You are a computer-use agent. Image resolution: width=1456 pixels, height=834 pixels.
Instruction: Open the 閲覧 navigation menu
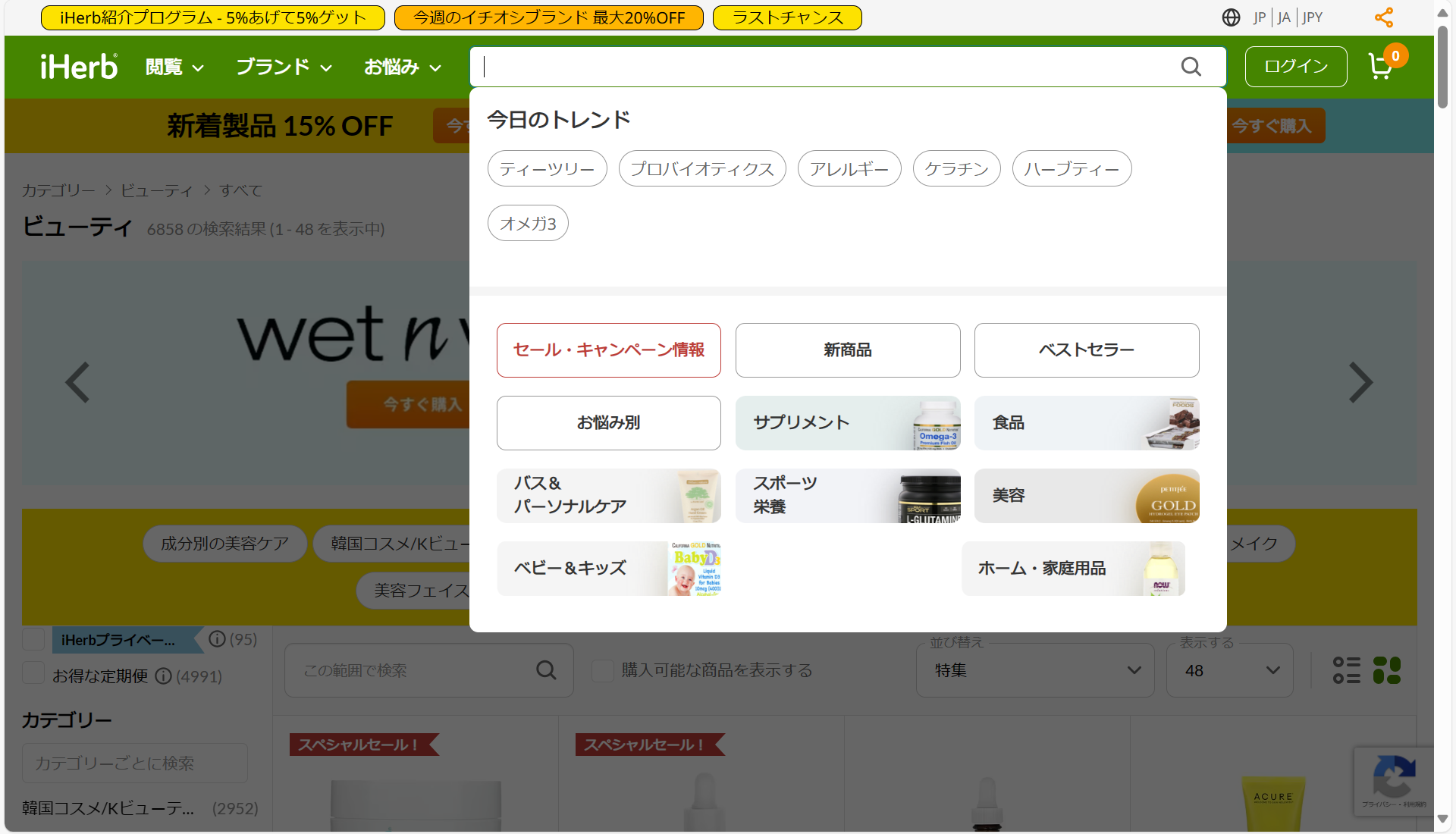174,67
